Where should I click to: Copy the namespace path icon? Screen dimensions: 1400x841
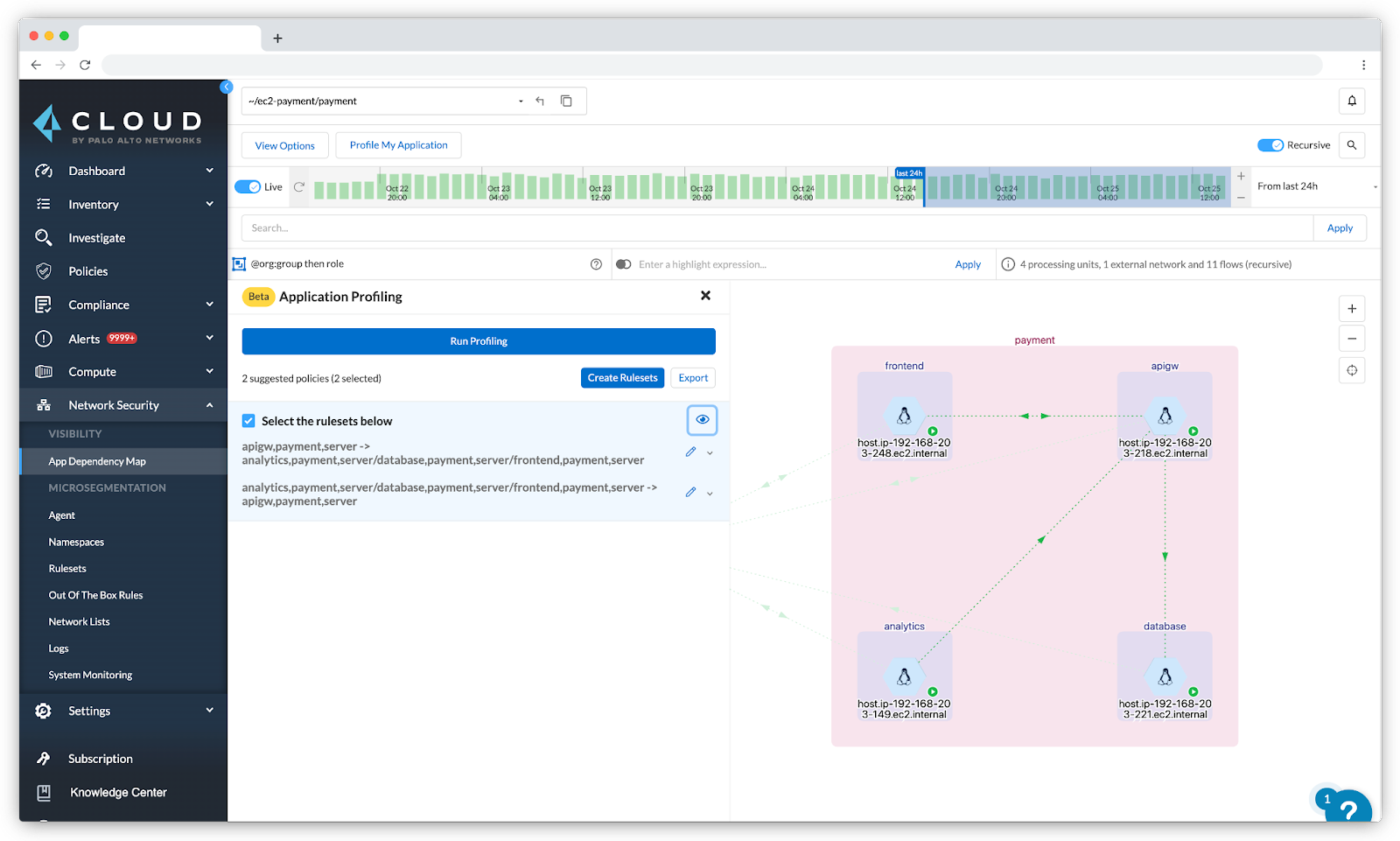tap(566, 101)
